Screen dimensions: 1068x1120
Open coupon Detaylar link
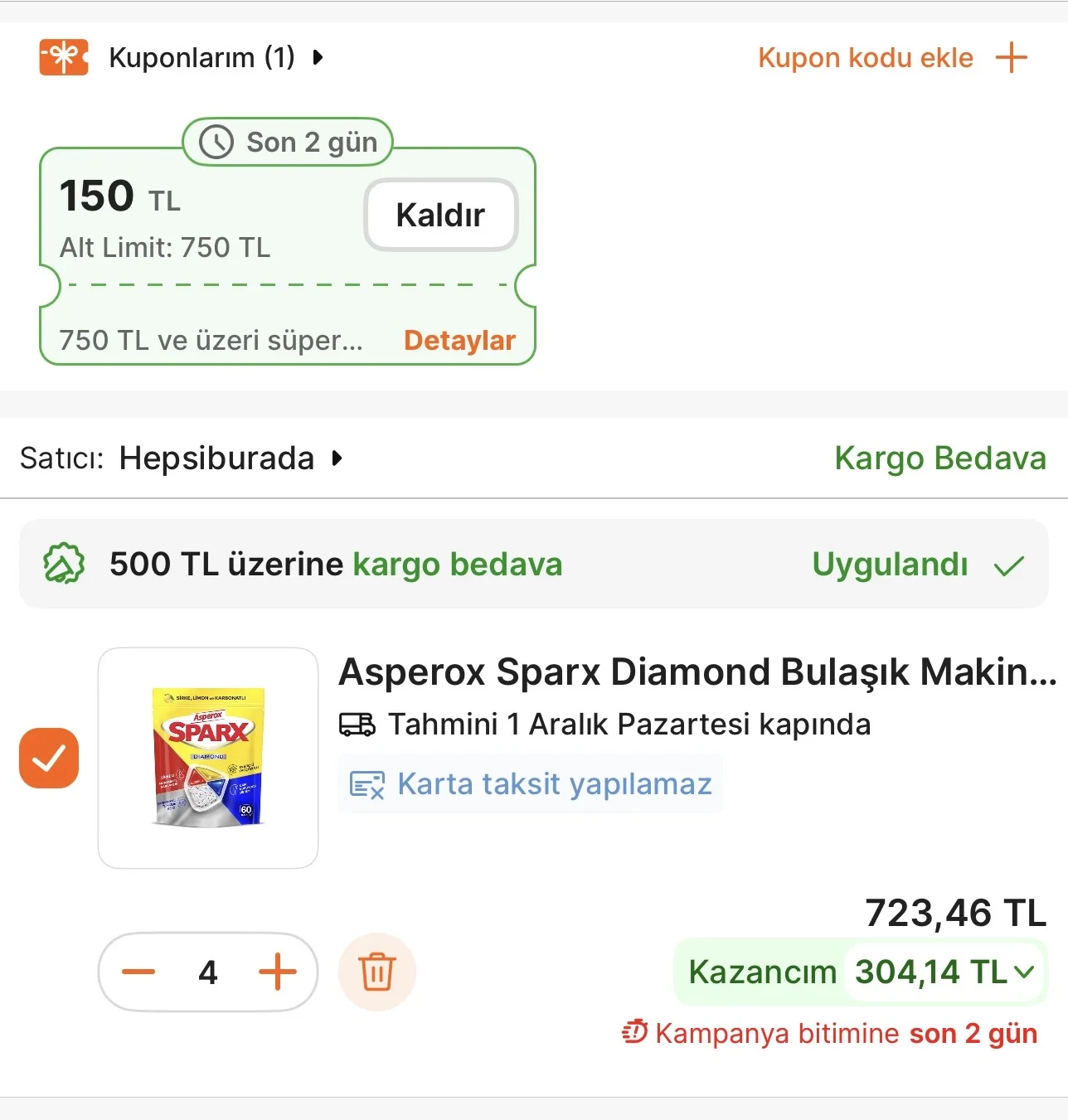point(459,341)
